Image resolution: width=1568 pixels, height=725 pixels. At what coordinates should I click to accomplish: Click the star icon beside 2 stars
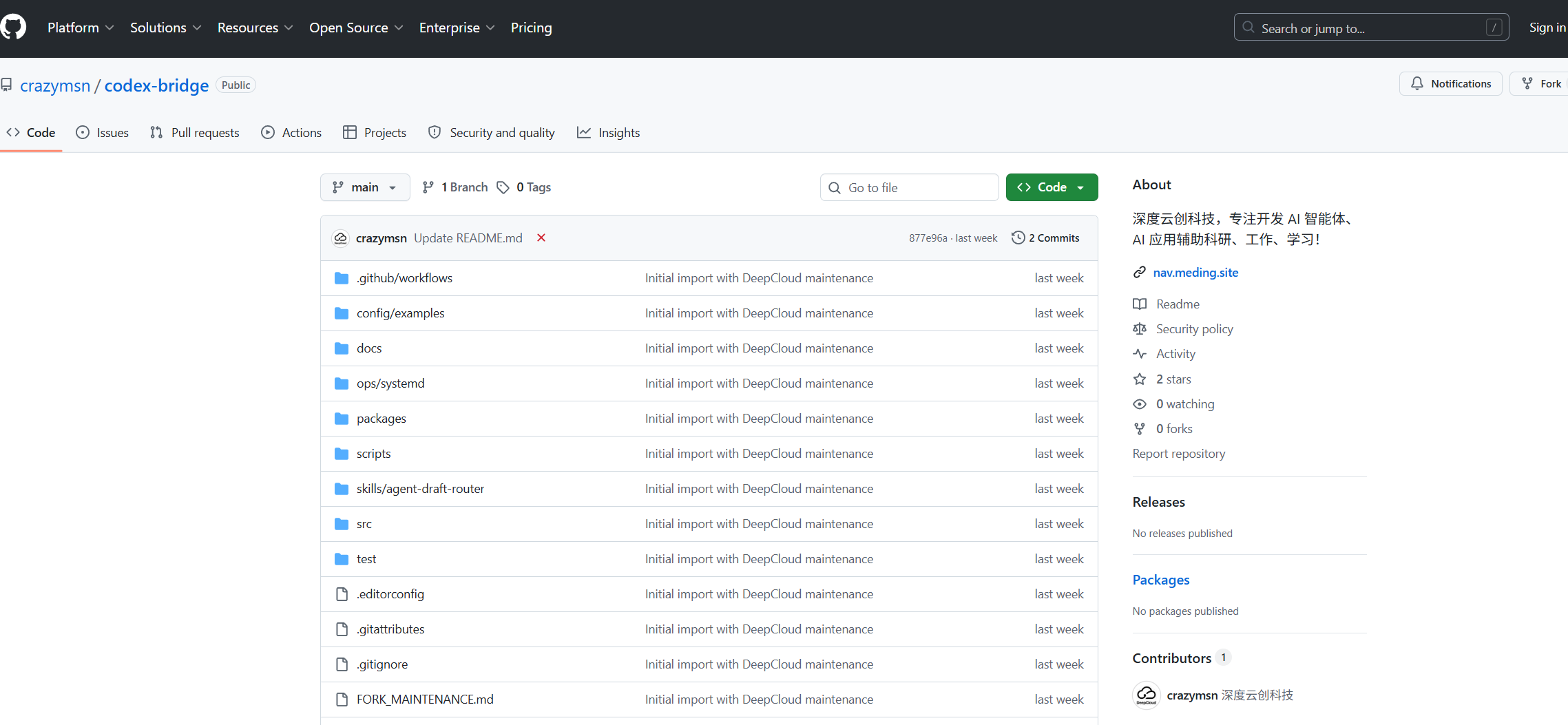coord(1140,379)
